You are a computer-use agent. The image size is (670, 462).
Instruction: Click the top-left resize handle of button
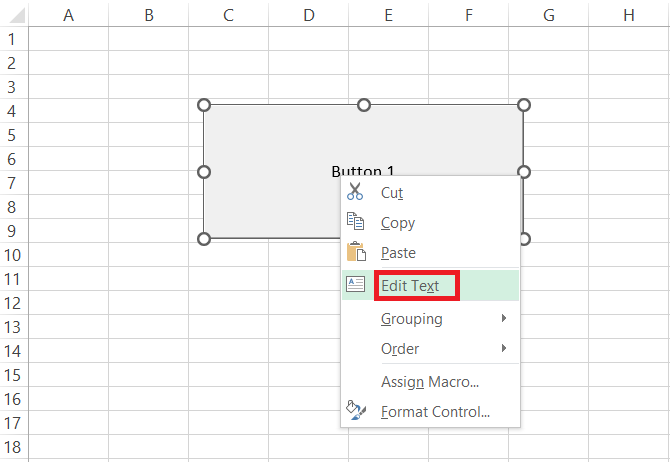(204, 105)
